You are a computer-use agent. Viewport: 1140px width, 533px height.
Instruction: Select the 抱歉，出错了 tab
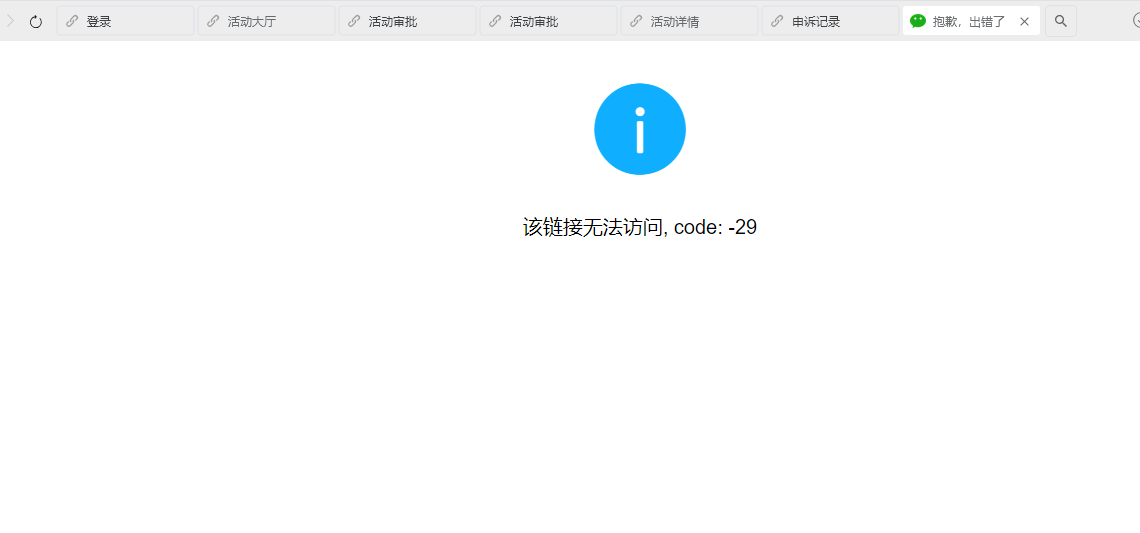click(971, 21)
